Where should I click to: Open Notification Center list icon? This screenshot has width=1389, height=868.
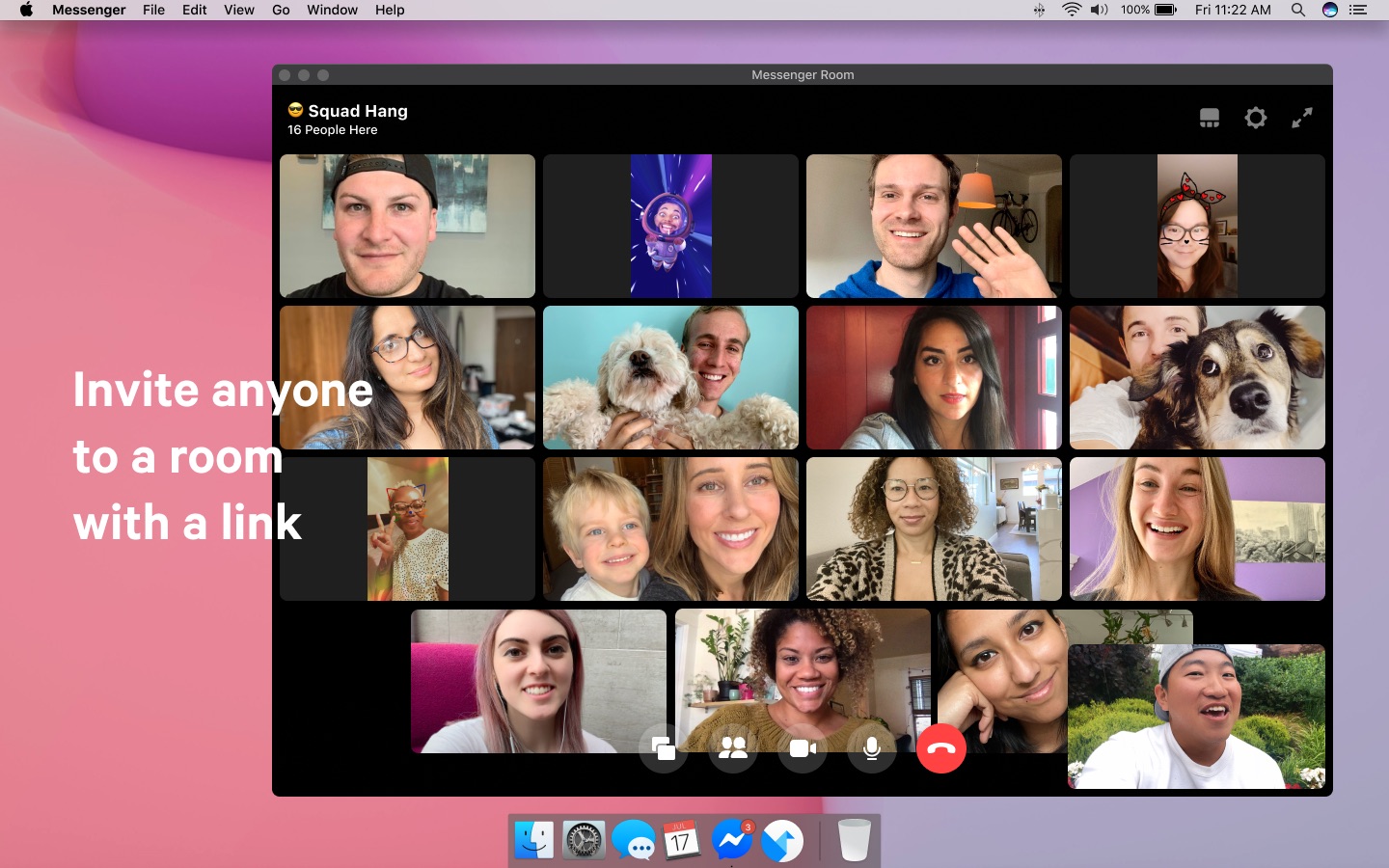click(1358, 10)
